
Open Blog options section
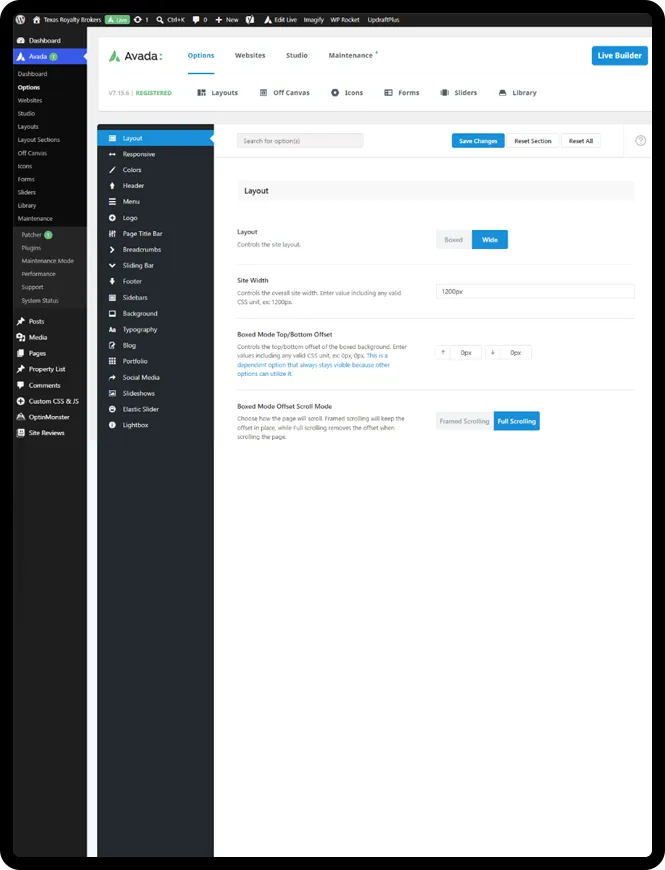[x=155, y=345]
